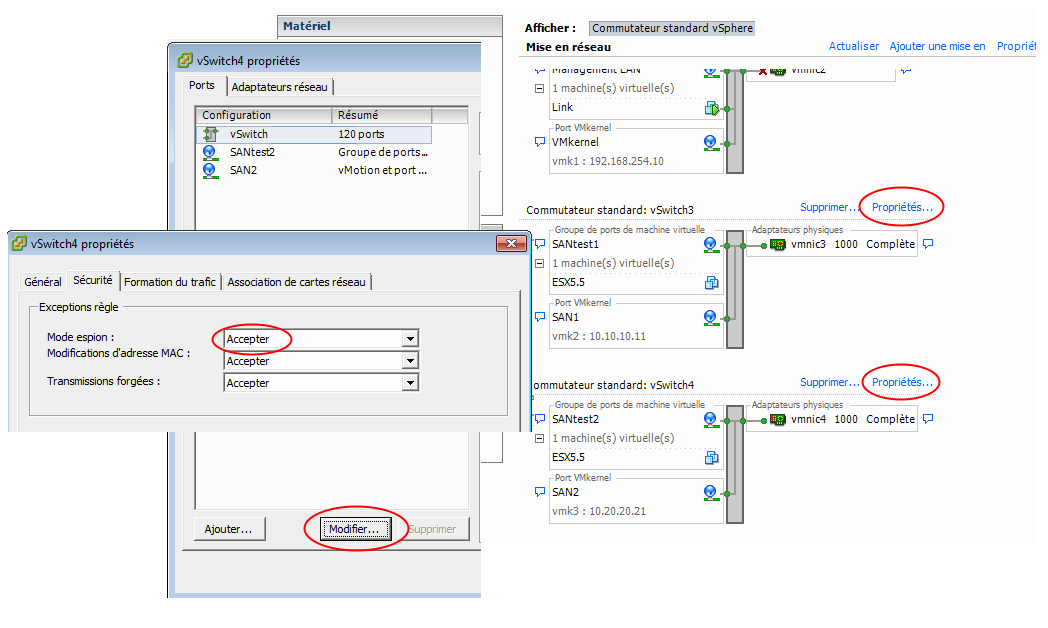Image resolution: width=1048 pixels, height=628 pixels.
Task: Collapse virtual machines list above Link
Action: (539, 88)
